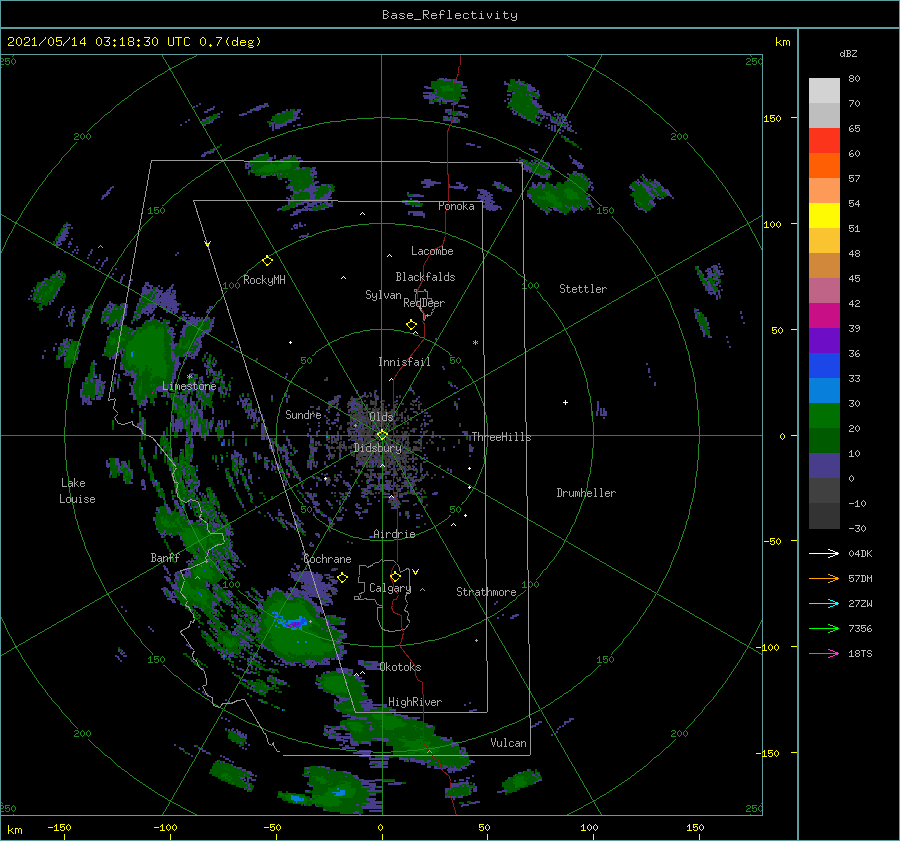Viewport: 900px width, 841px height.
Task: Click the yellow diamond marker beside RockyMH
Action: 267,261
